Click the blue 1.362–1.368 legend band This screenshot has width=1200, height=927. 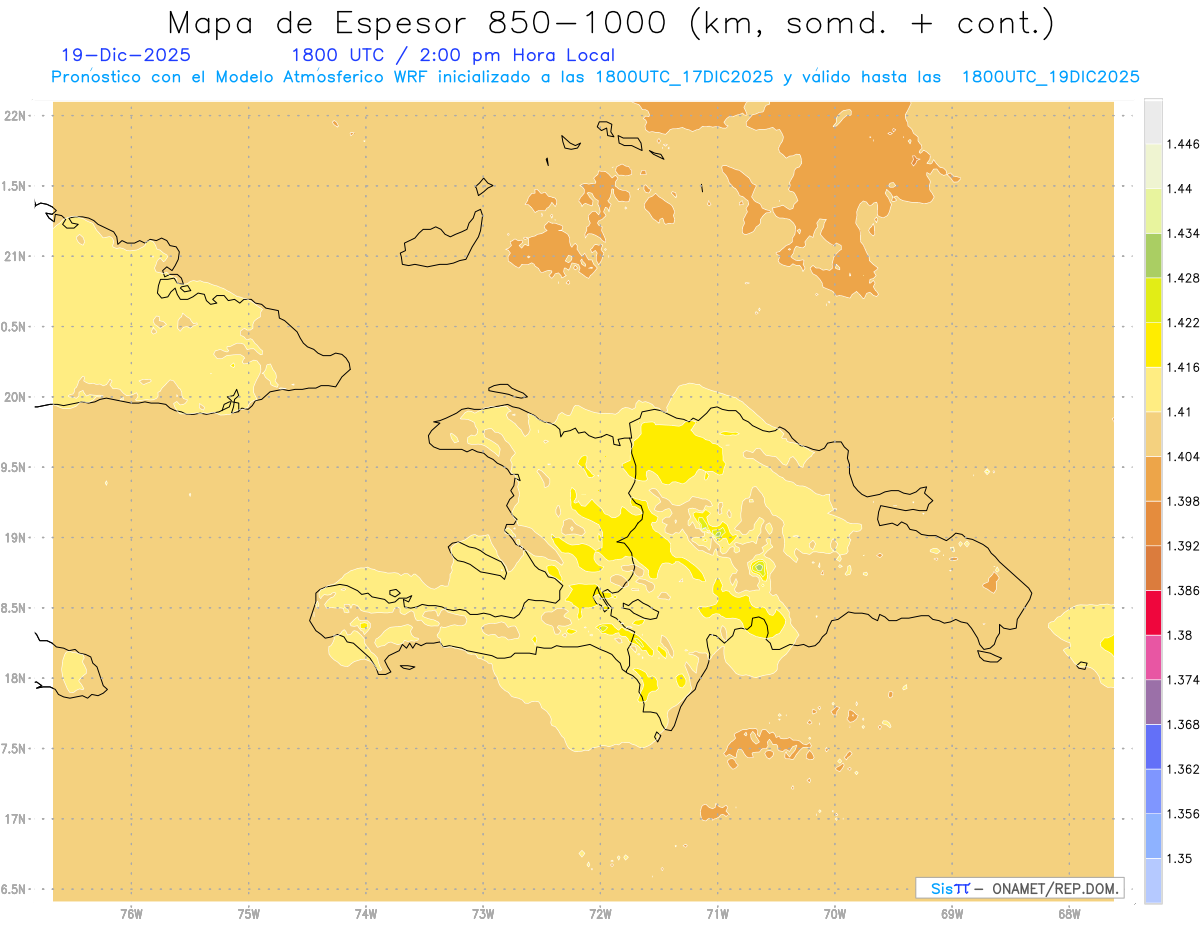[1153, 746]
